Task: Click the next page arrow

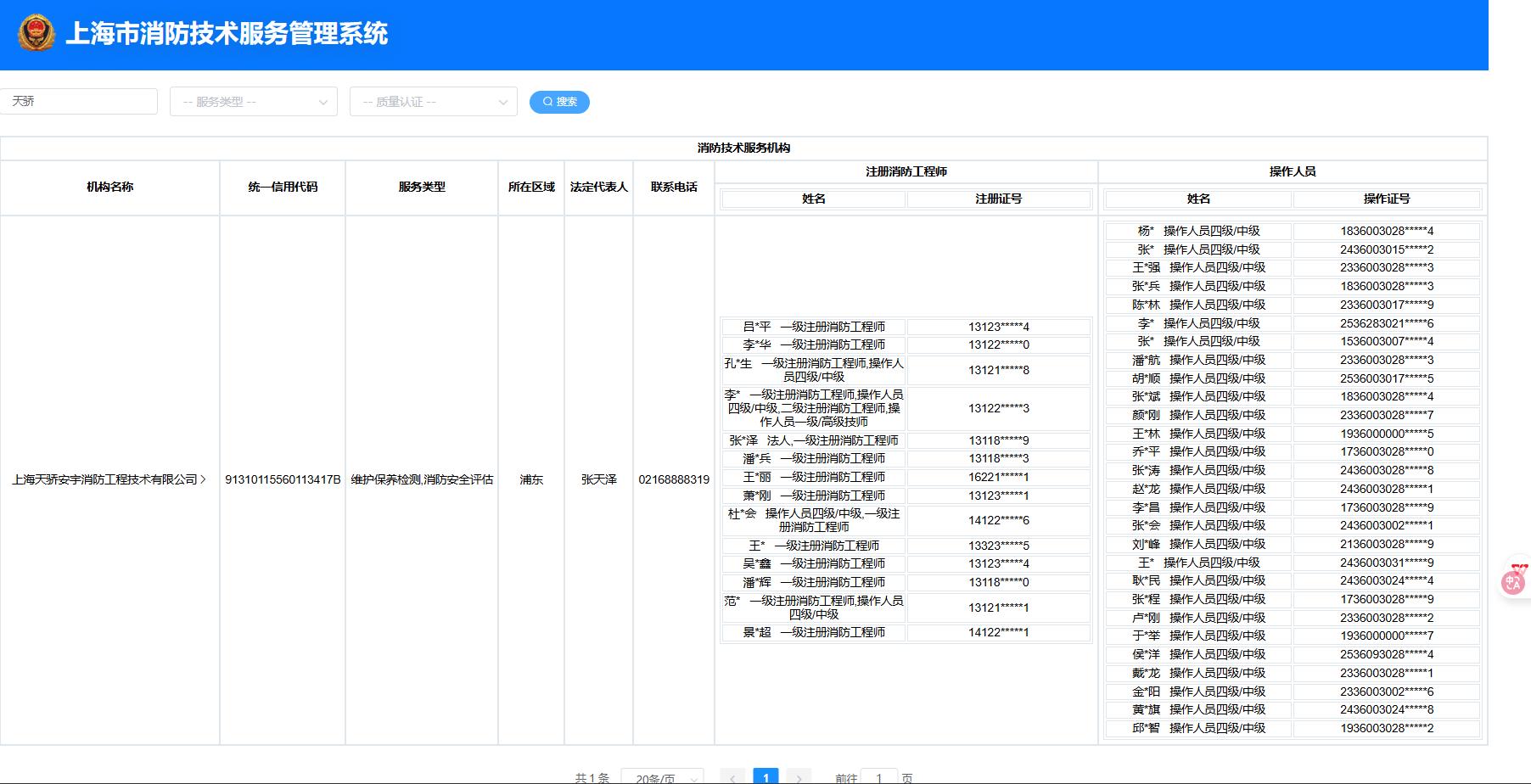Action: pos(799,776)
